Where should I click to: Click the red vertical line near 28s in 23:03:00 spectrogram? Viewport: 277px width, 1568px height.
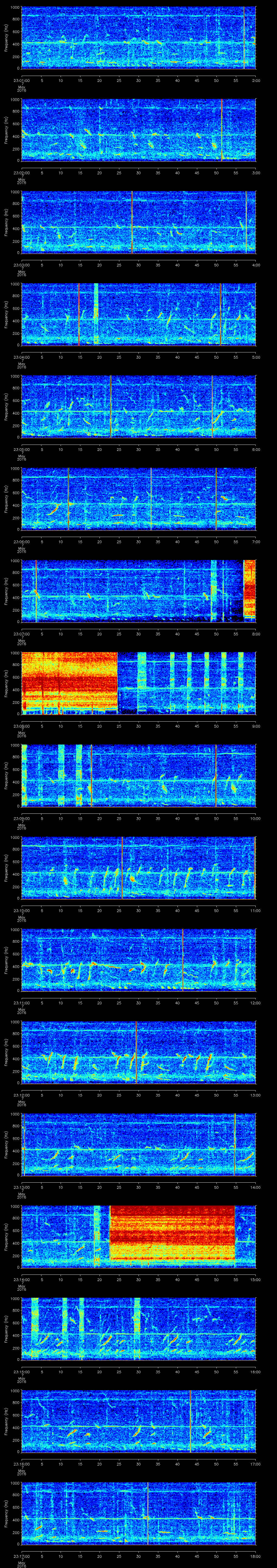click(132, 222)
